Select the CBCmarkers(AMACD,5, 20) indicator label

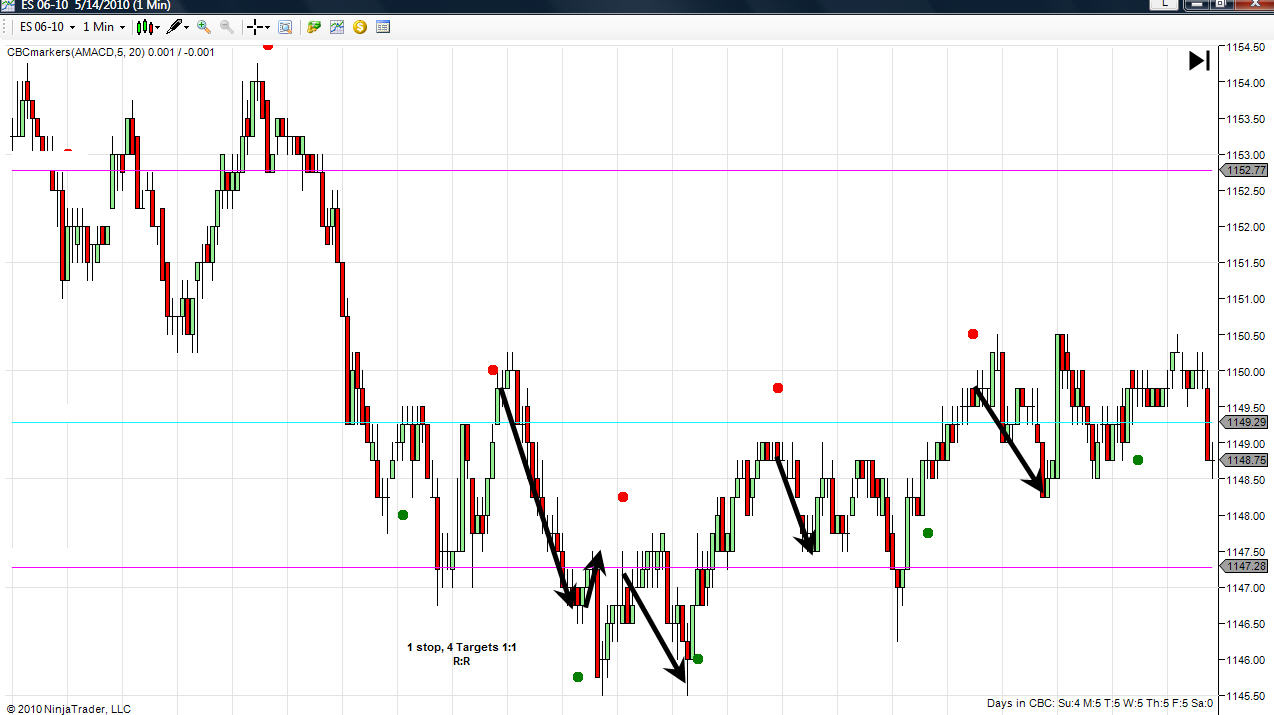[x=111, y=52]
